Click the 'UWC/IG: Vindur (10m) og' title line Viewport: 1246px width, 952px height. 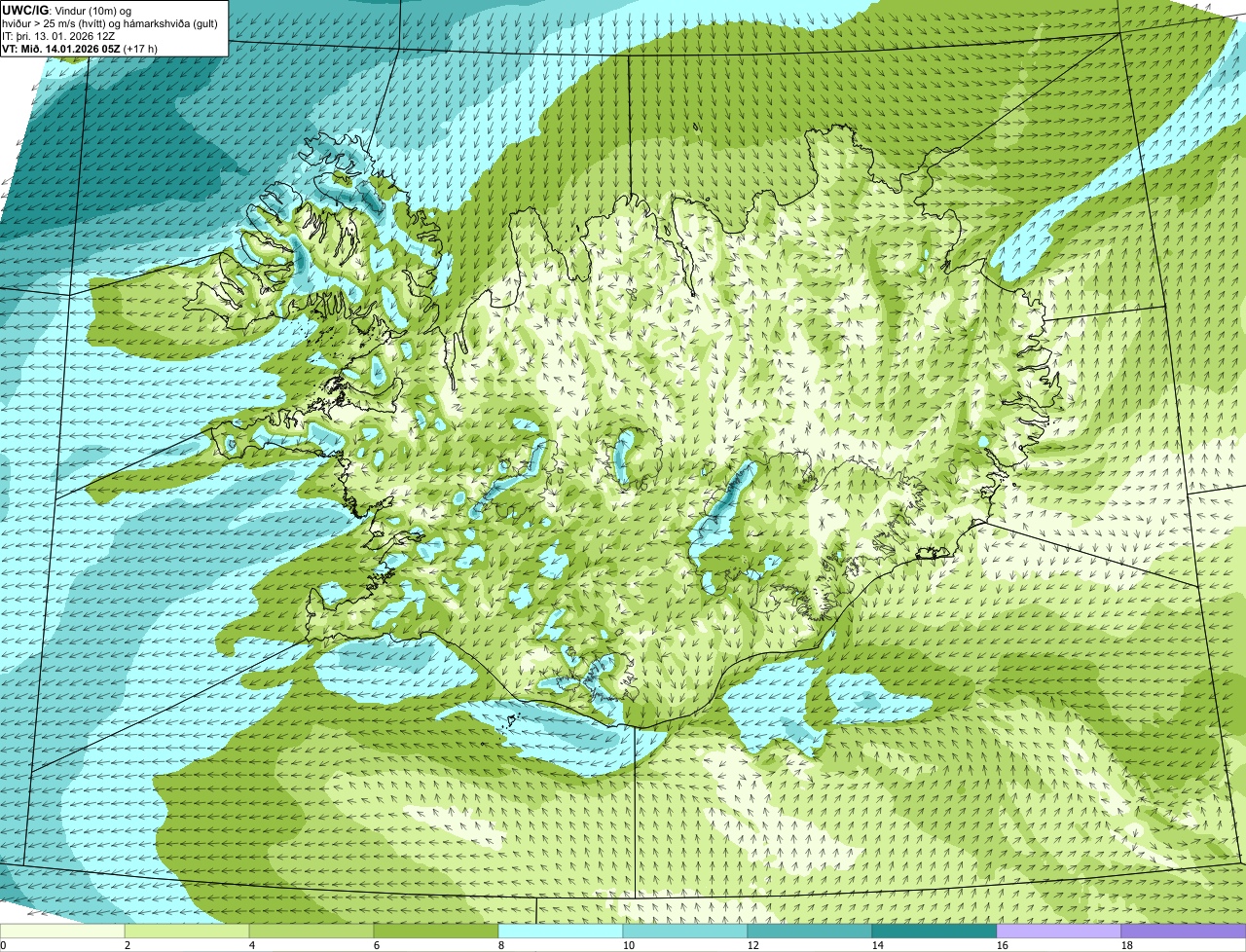pyautogui.click(x=66, y=10)
